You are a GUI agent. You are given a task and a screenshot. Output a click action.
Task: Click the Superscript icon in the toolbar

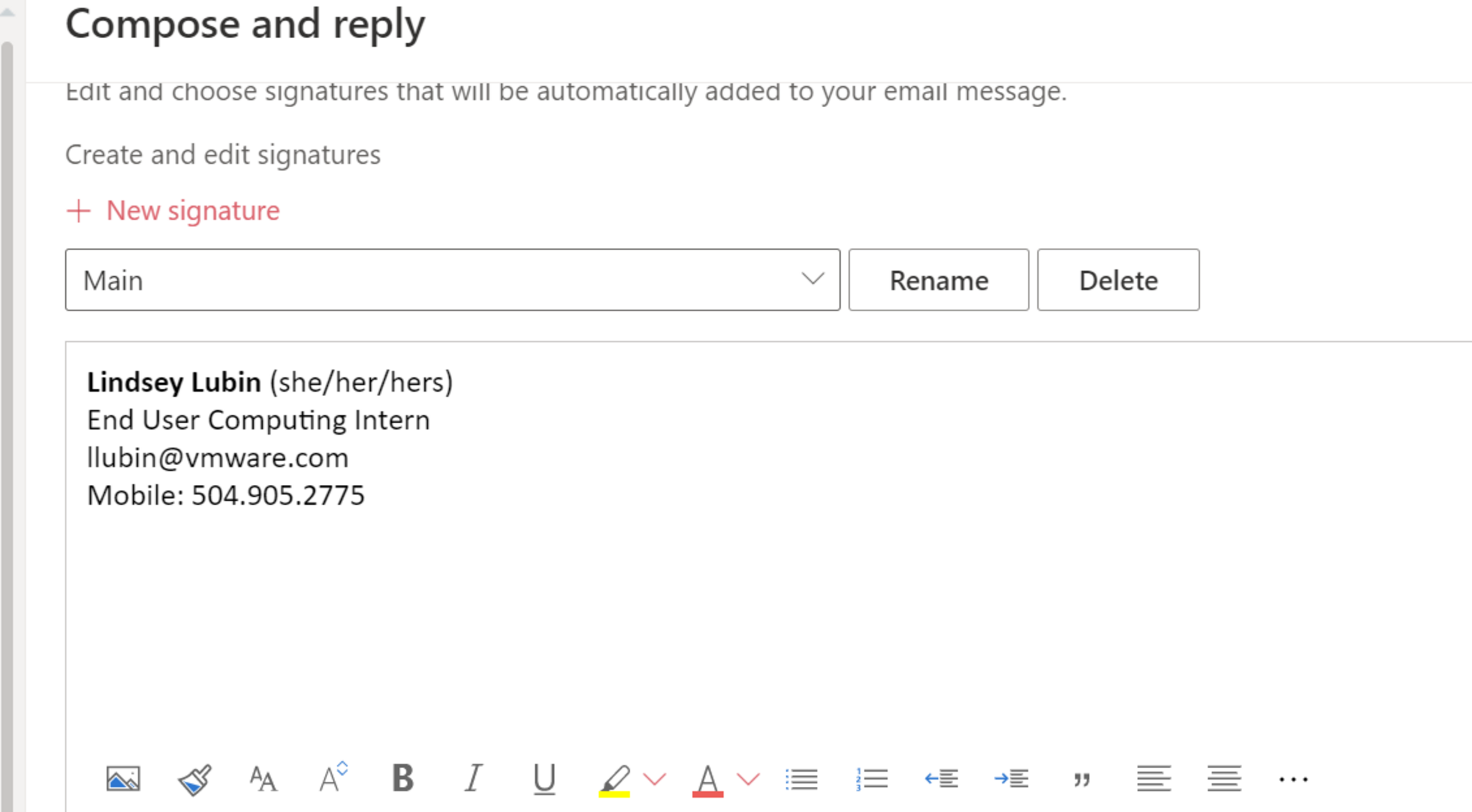333,778
